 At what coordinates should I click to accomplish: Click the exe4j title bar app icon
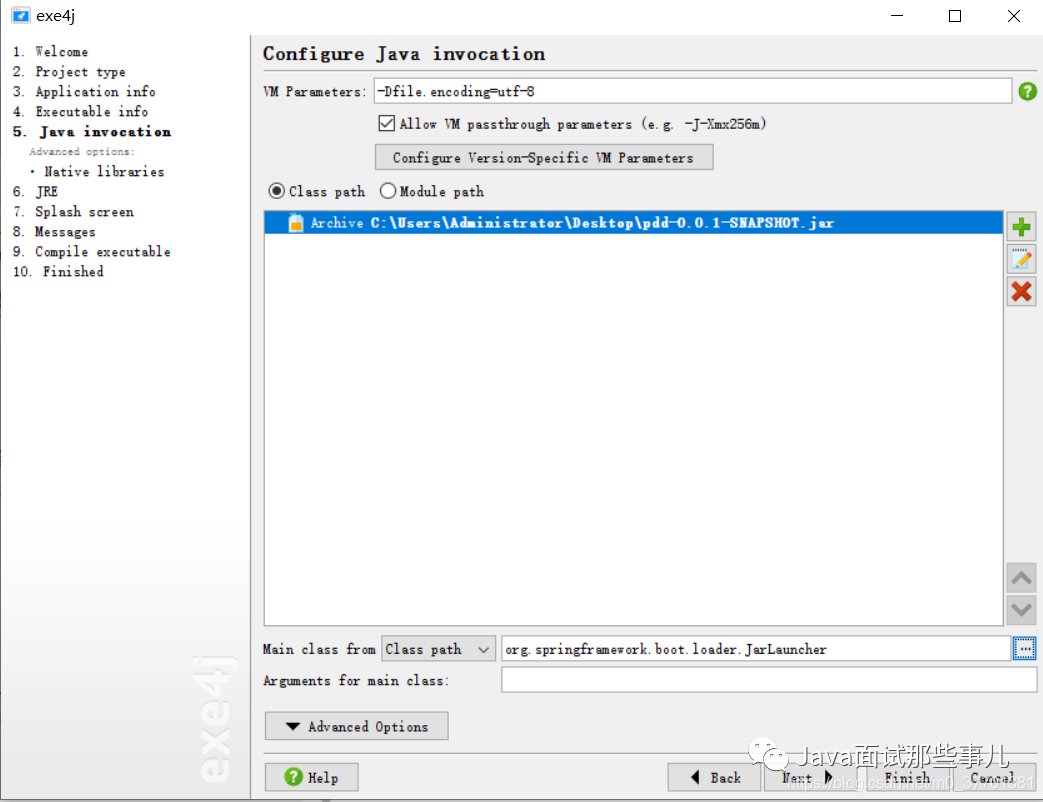pos(21,15)
